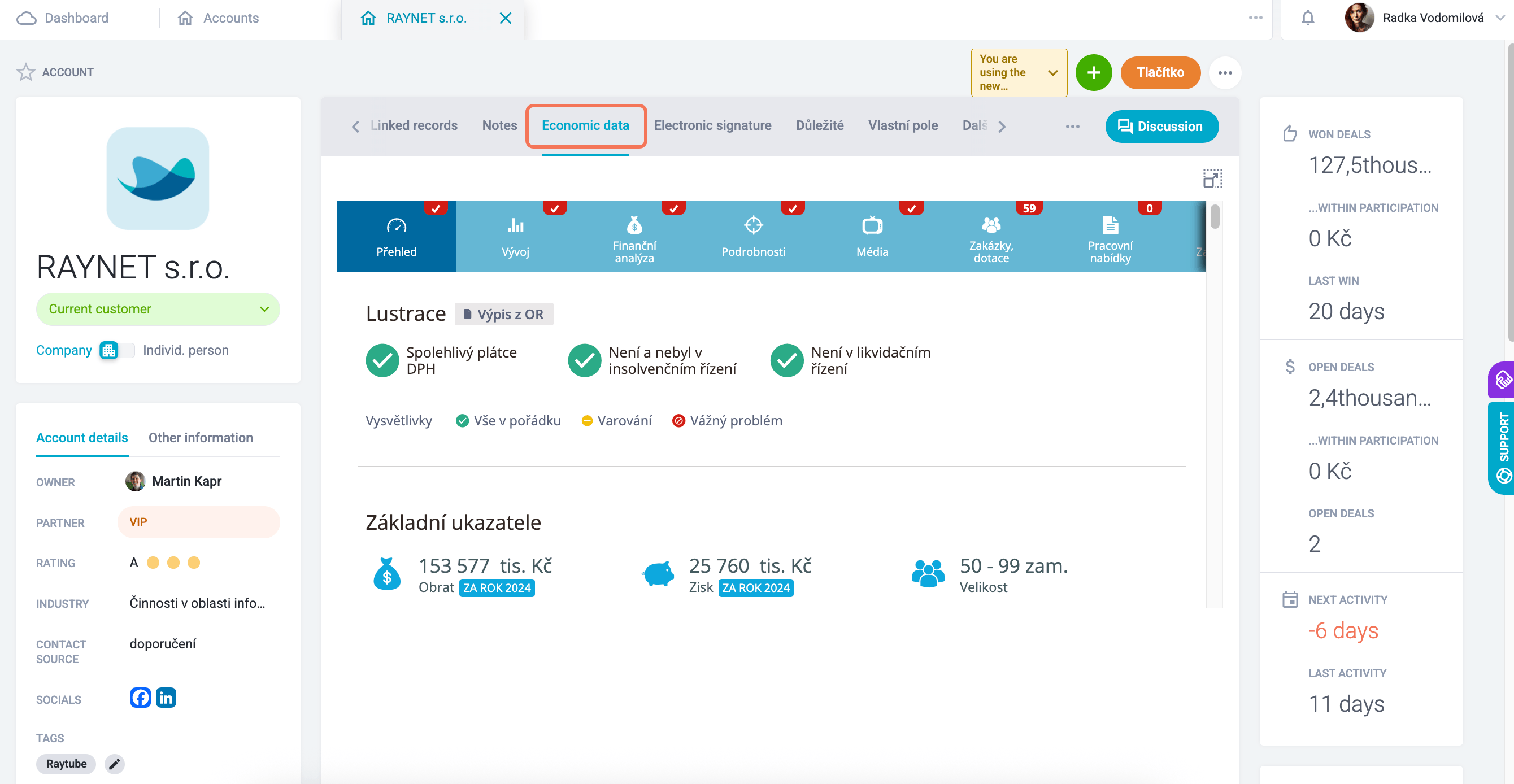Open the tab bar overflow dots menu
This screenshot has height=784, width=1514.
tap(1072, 127)
